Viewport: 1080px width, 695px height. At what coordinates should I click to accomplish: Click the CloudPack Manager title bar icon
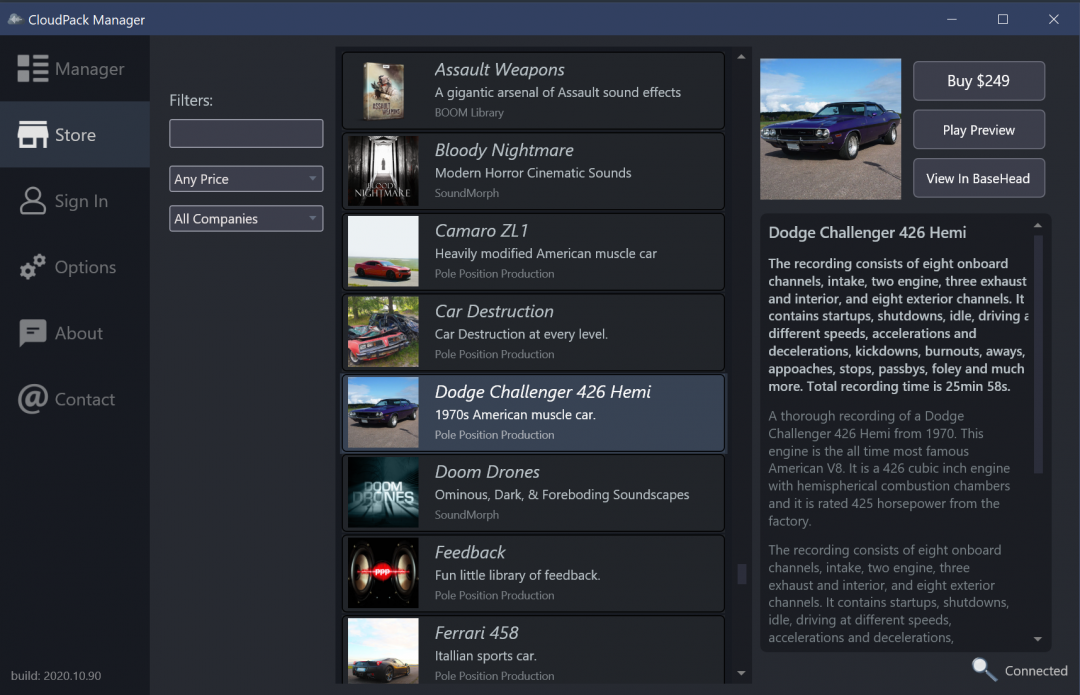[x=16, y=18]
